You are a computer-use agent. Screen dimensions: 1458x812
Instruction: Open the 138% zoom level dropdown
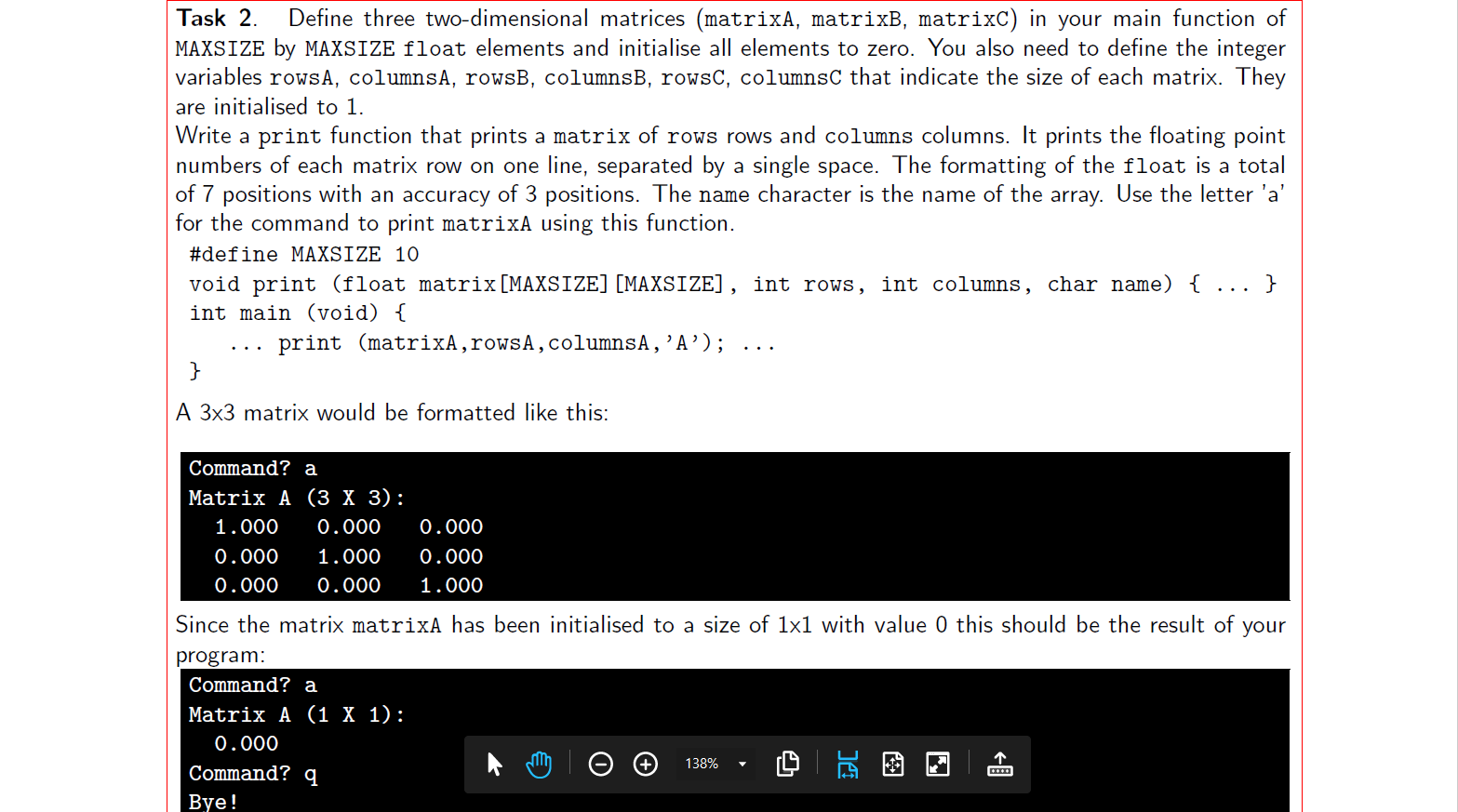[742, 764]
